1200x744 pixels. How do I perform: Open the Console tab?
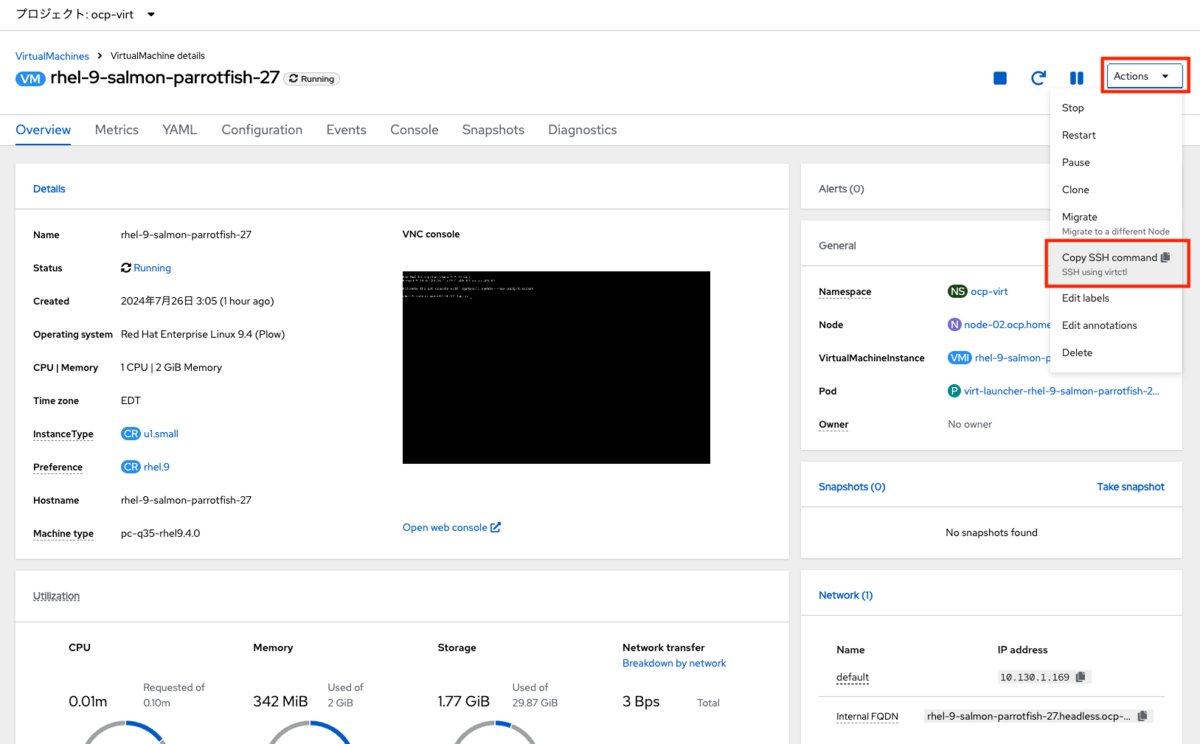[414, 130]
